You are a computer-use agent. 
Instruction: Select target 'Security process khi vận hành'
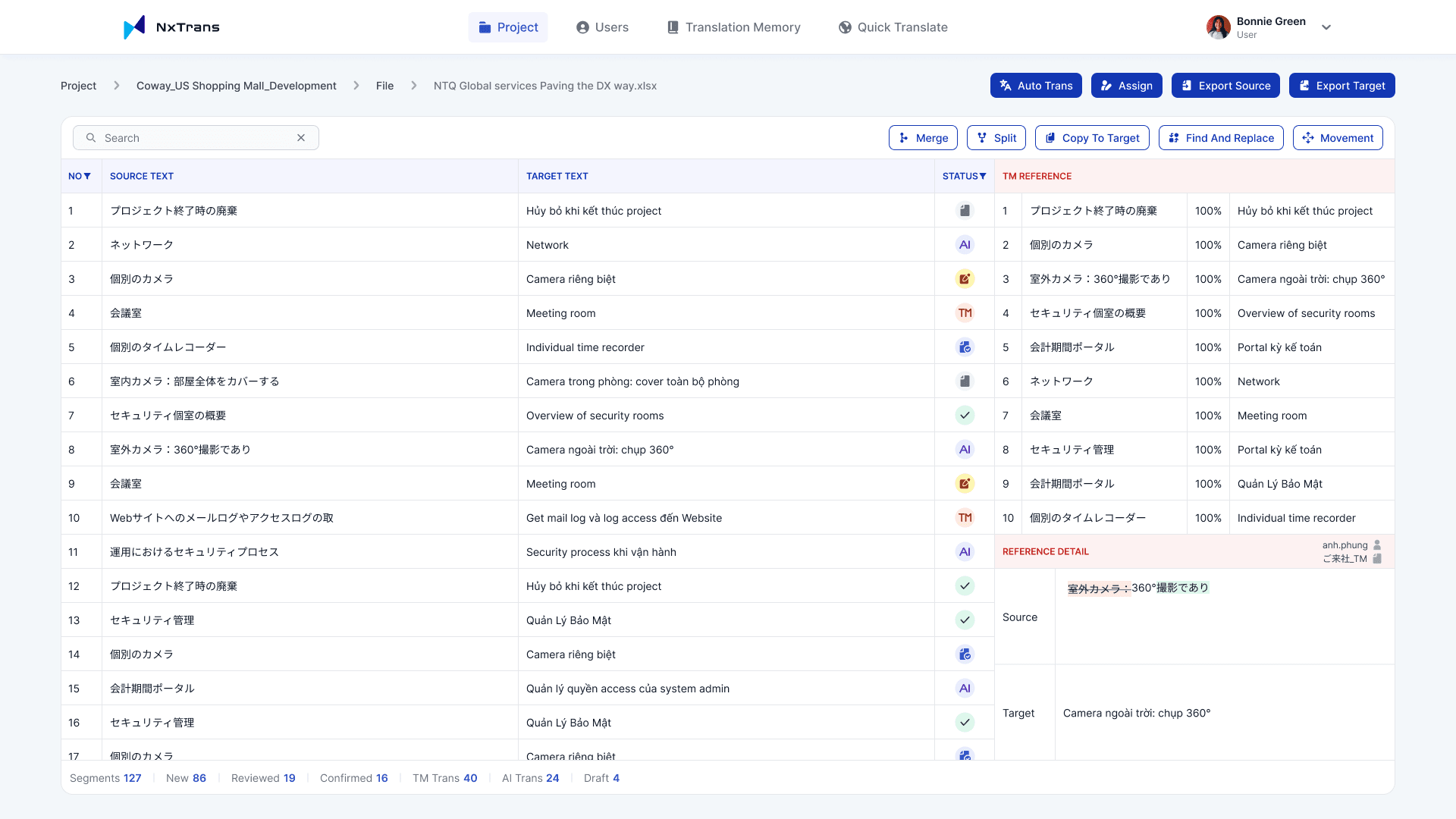coord(601,552)
